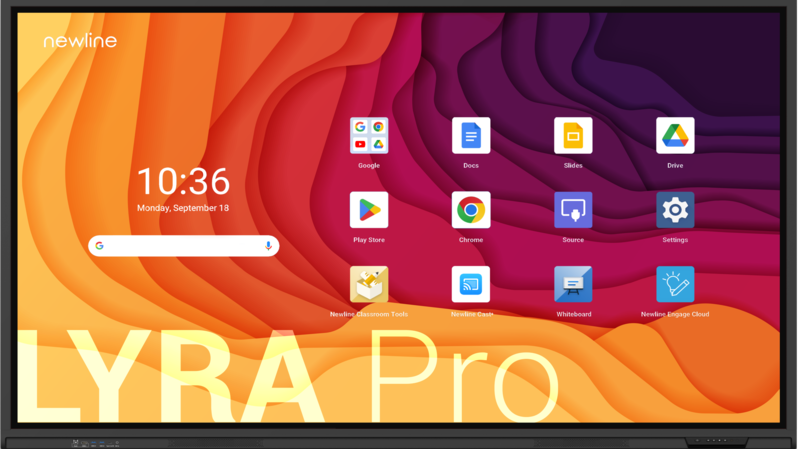Click the Whiteboard label text
The width and height of the screenshot is (799, 449).
[x=573, y=314]
